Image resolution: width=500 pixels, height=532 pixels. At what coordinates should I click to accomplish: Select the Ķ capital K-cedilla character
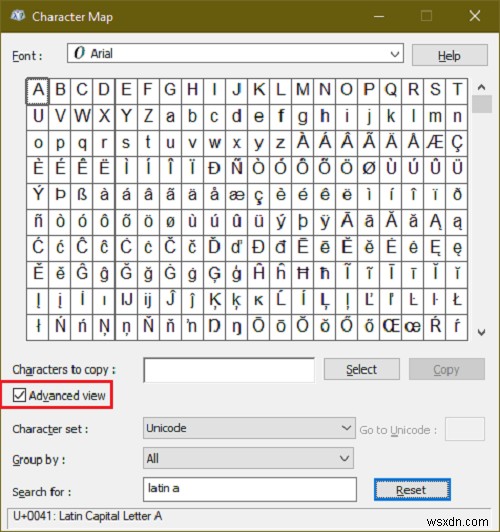coord(214,301)
